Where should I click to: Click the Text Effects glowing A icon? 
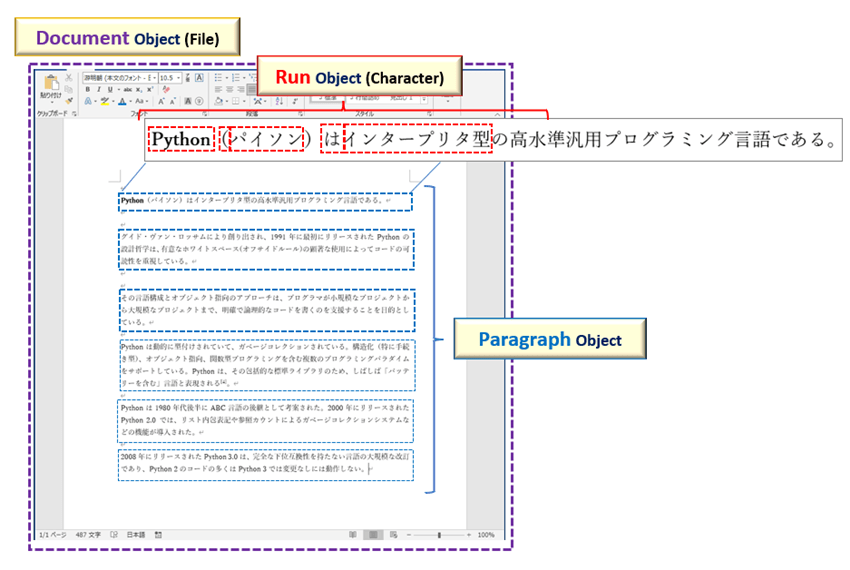point(88,101)
